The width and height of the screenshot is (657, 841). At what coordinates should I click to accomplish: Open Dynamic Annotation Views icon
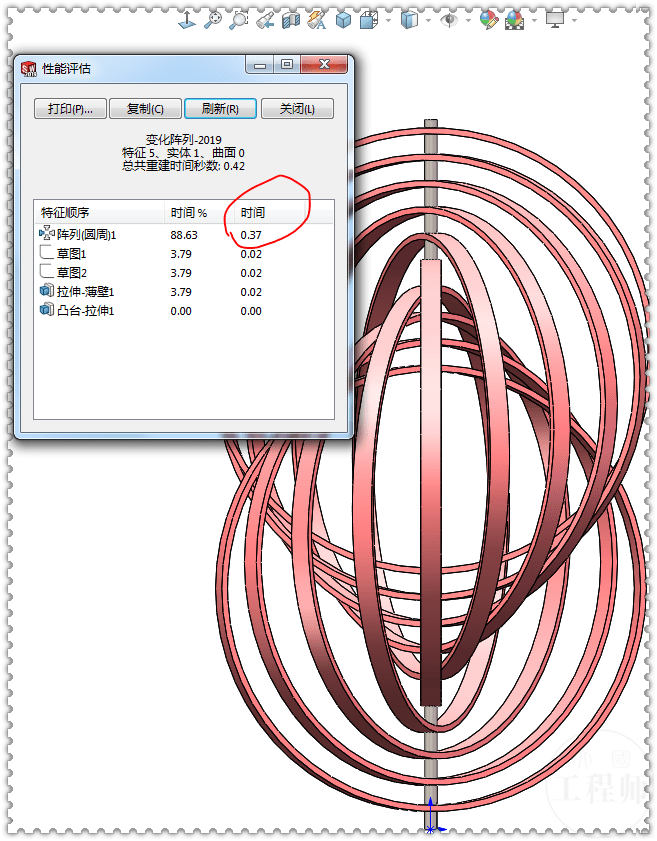click(316, 20)
